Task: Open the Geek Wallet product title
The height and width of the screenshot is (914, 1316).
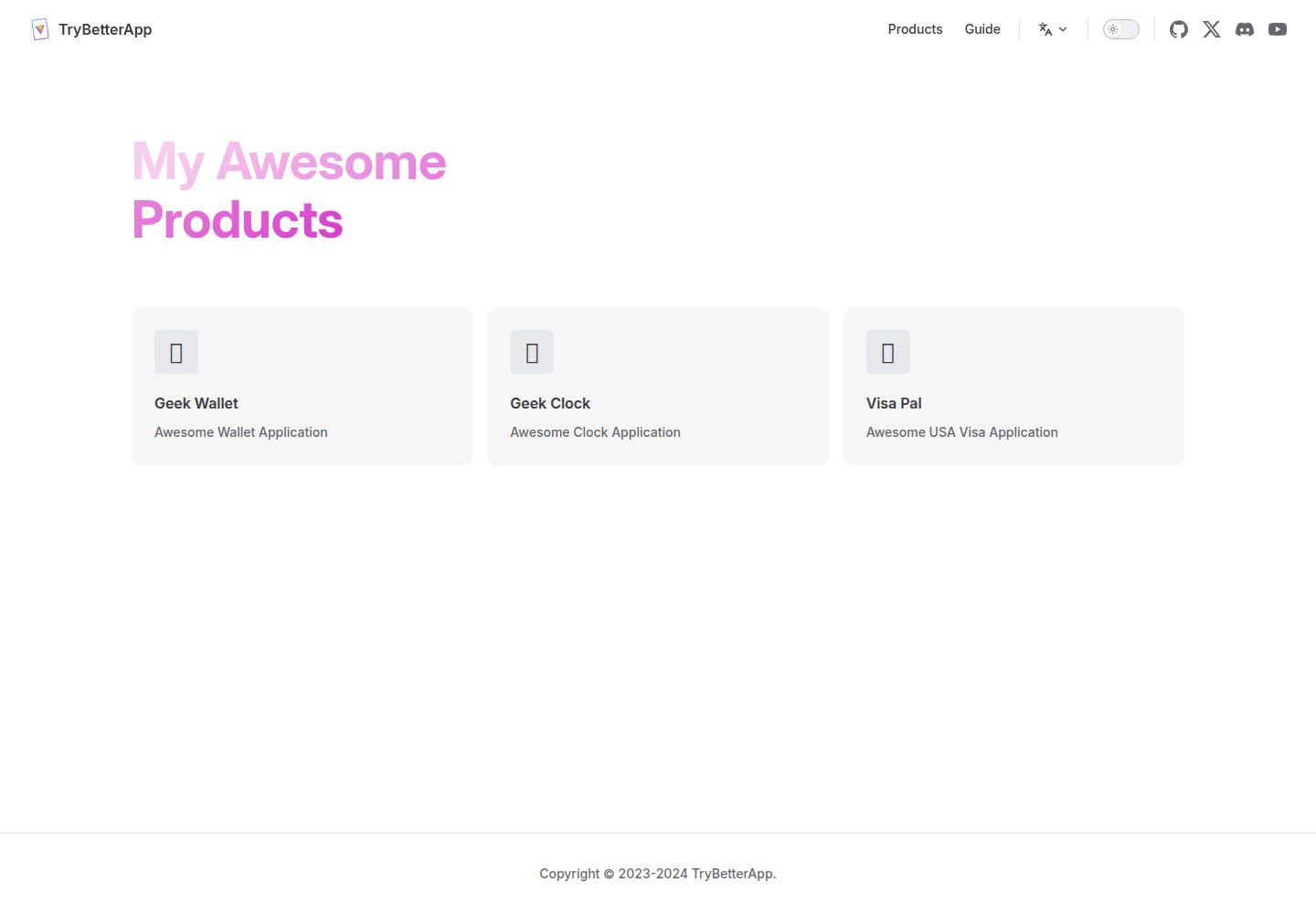Action: tap(196, 403)
